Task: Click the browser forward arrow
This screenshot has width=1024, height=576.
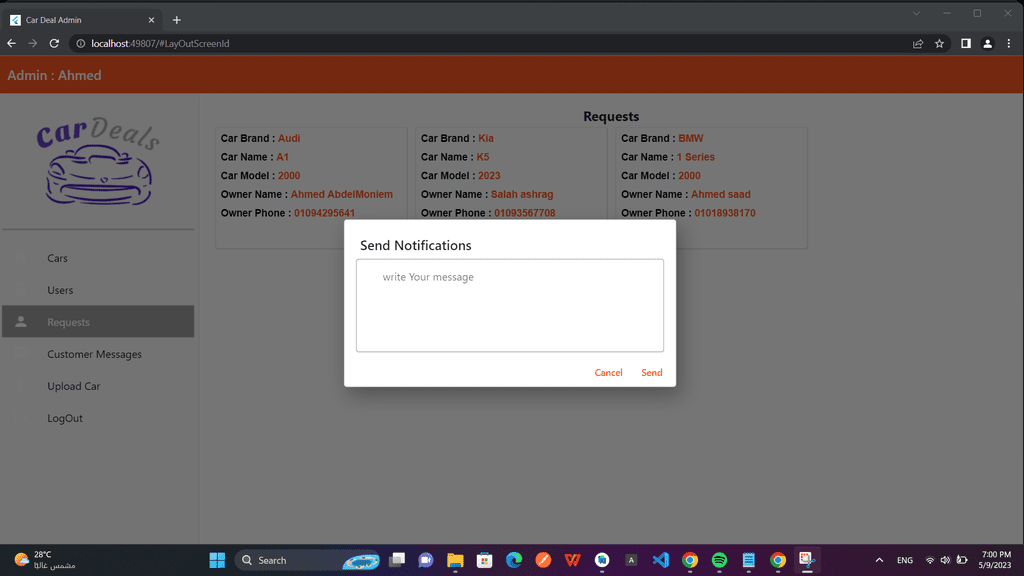Action: [33, 44]
